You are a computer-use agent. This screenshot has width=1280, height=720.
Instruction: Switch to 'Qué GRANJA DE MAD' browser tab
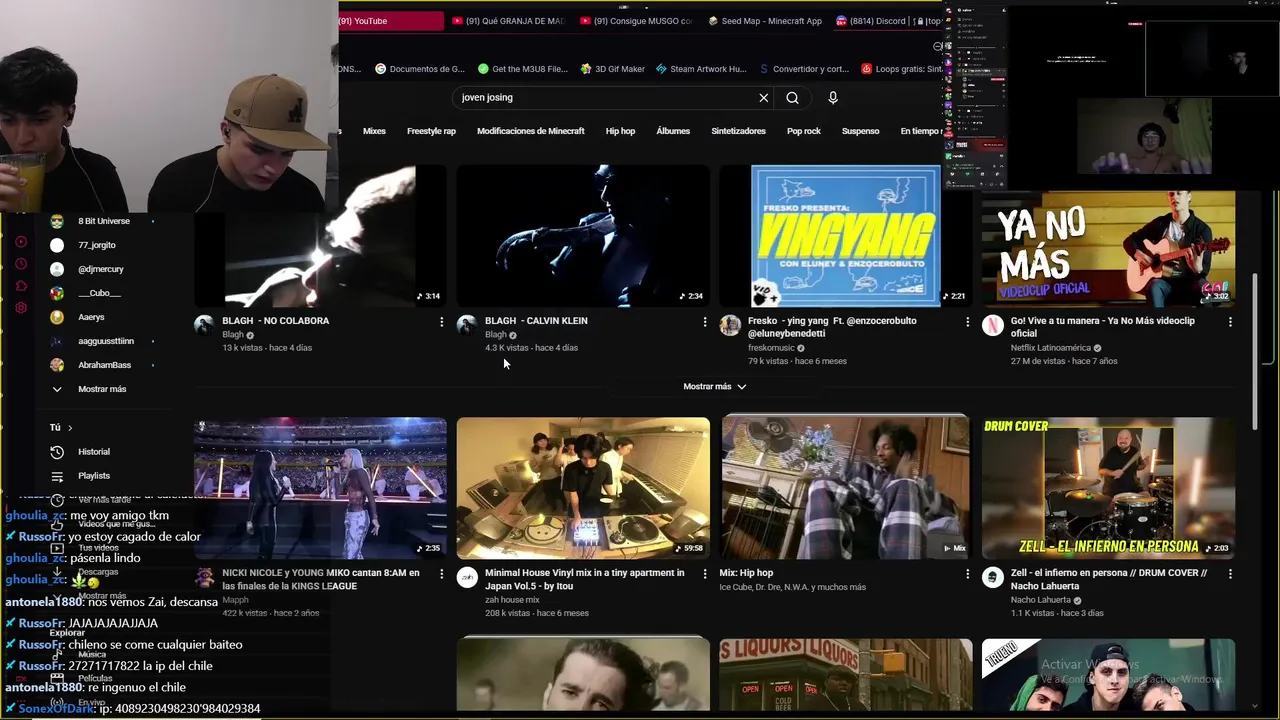(508, 21)
